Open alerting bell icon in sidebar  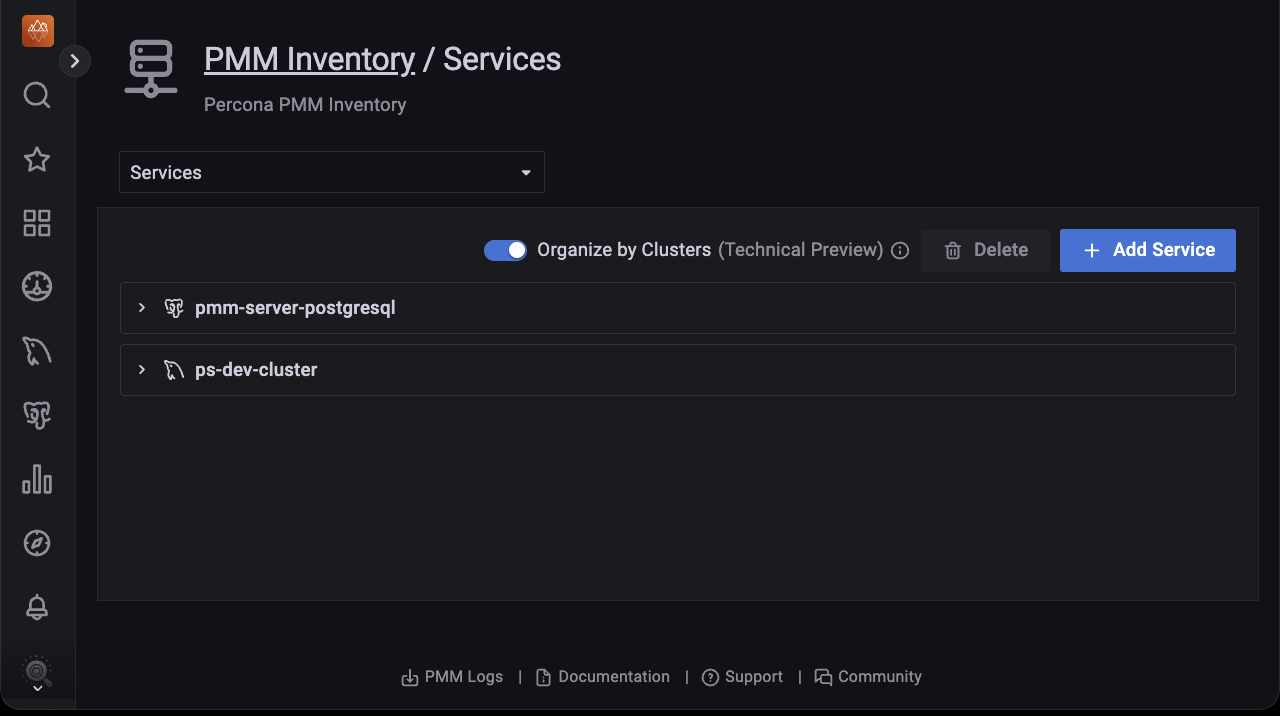[37, 607]
